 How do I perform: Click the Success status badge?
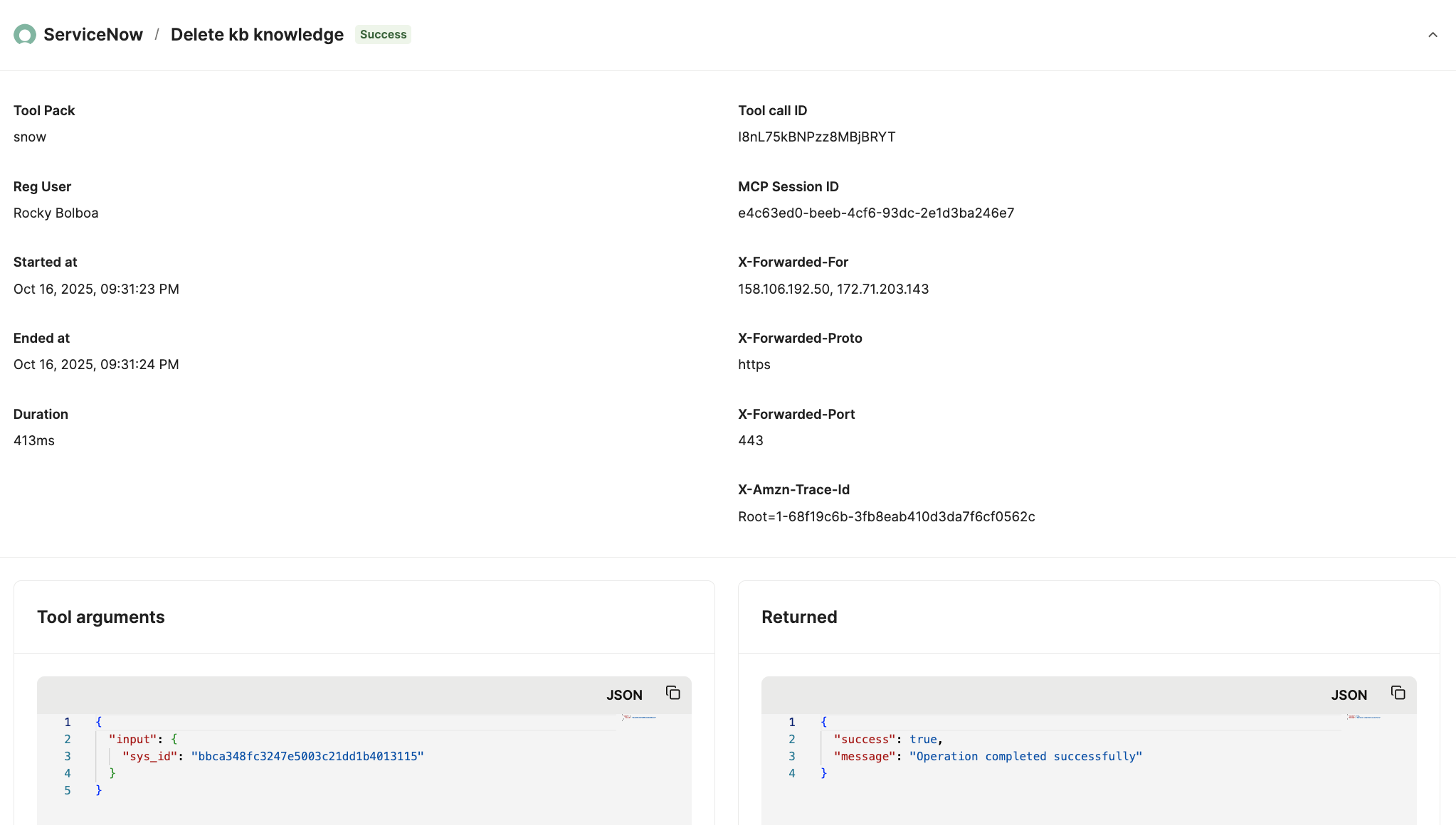coord(383,35)
